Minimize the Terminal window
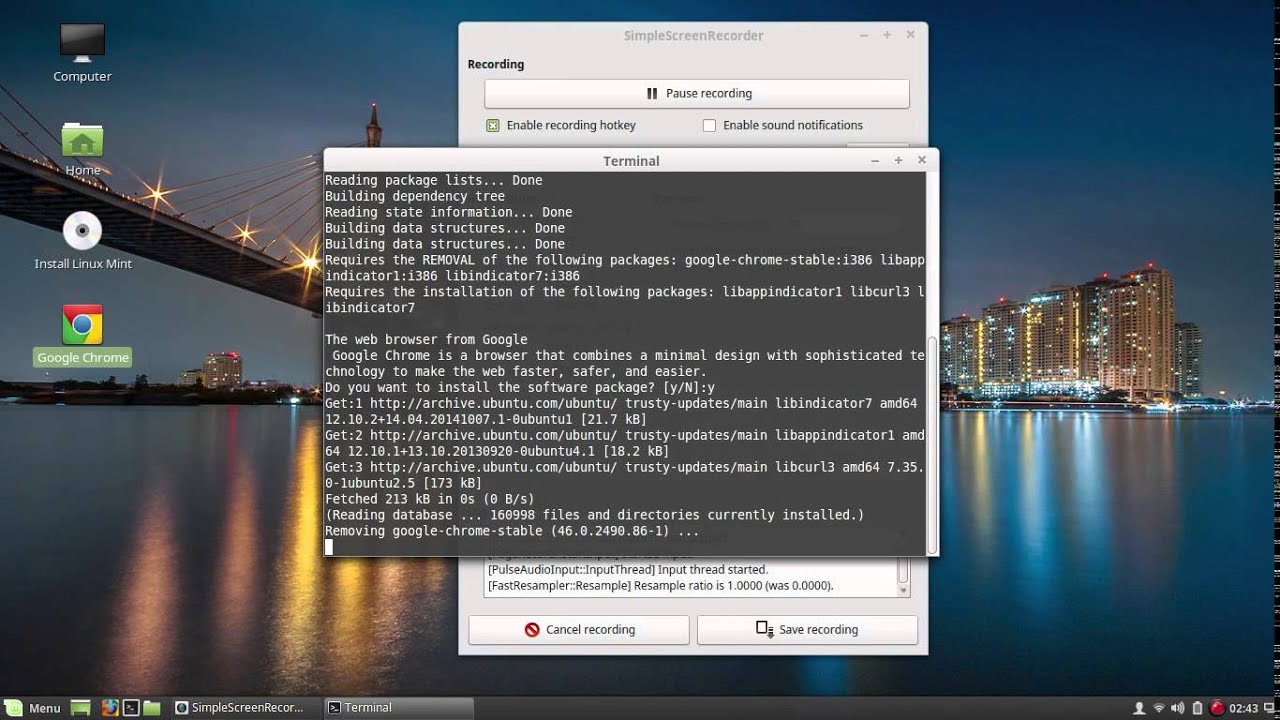 pyautogui.click(x=875, y=160)
